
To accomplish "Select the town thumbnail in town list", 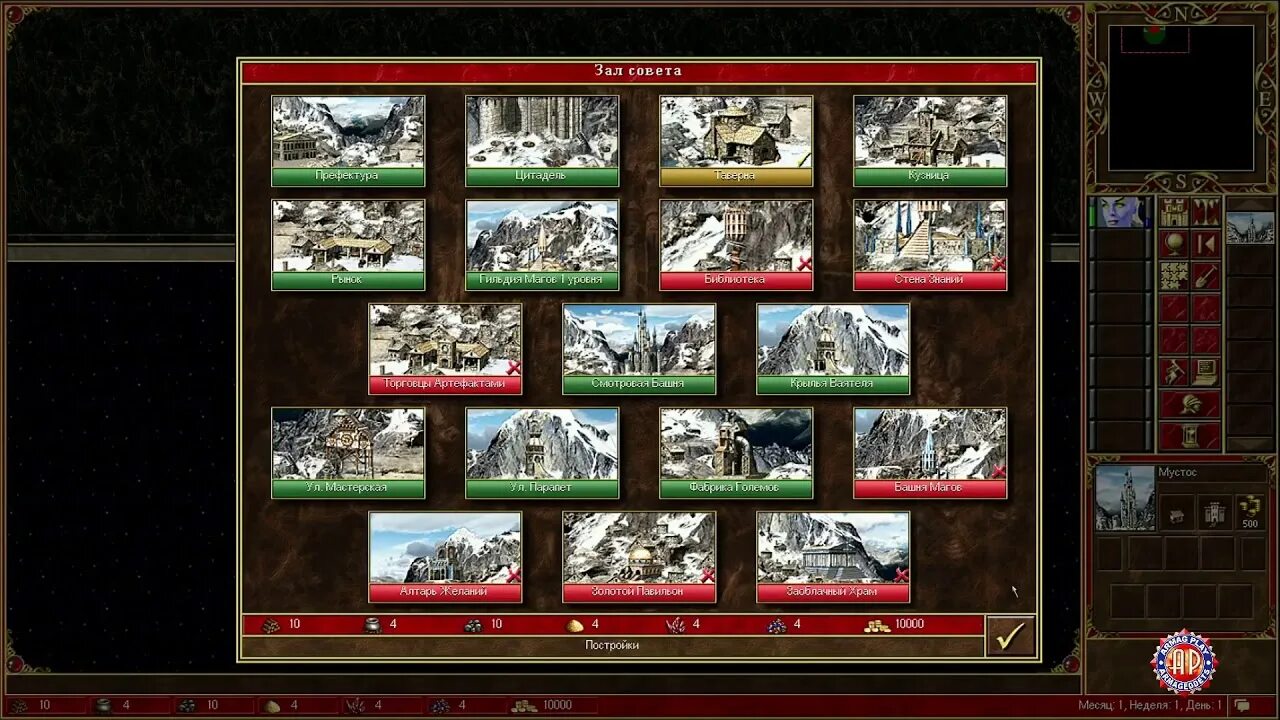I will [1250, 228].
